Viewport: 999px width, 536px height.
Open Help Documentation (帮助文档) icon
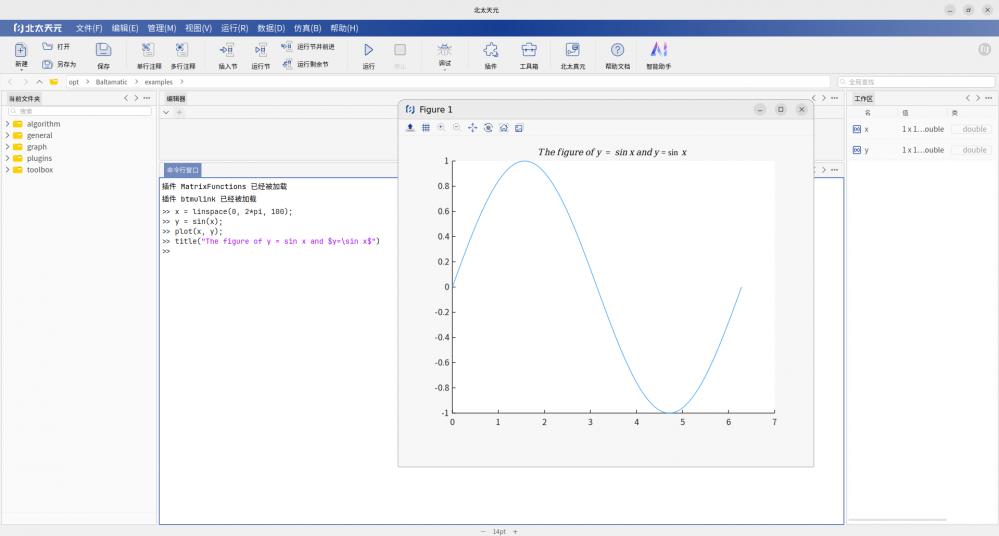[617, 53]
